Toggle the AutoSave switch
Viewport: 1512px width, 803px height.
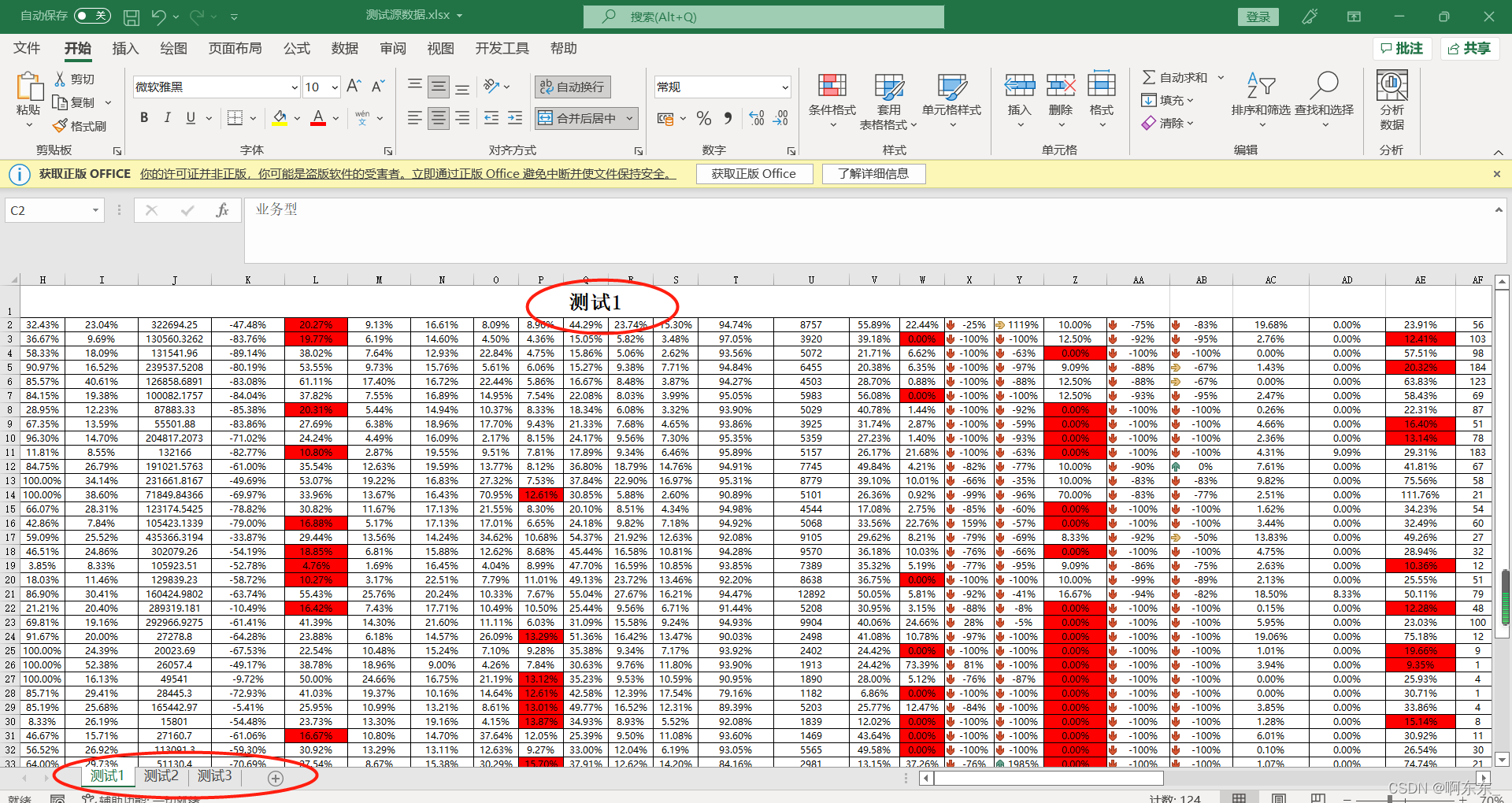coord(92,16)
